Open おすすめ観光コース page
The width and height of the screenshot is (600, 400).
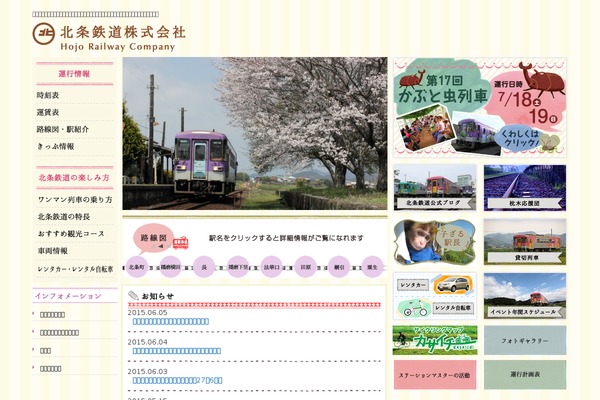(71, 233)
